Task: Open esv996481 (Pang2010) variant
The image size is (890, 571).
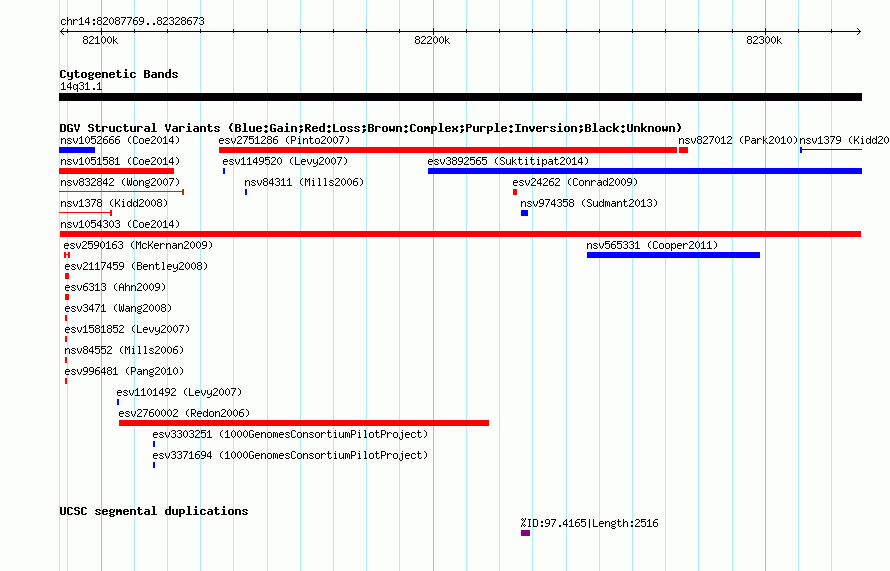Action: 124,371
